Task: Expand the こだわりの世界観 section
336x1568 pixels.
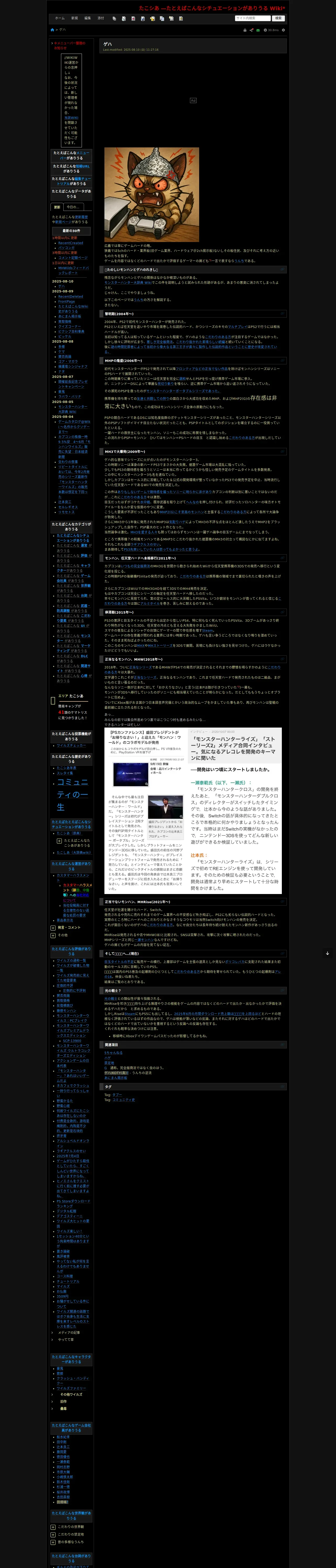Action: pyautogui.click(x=53, y=1527)
